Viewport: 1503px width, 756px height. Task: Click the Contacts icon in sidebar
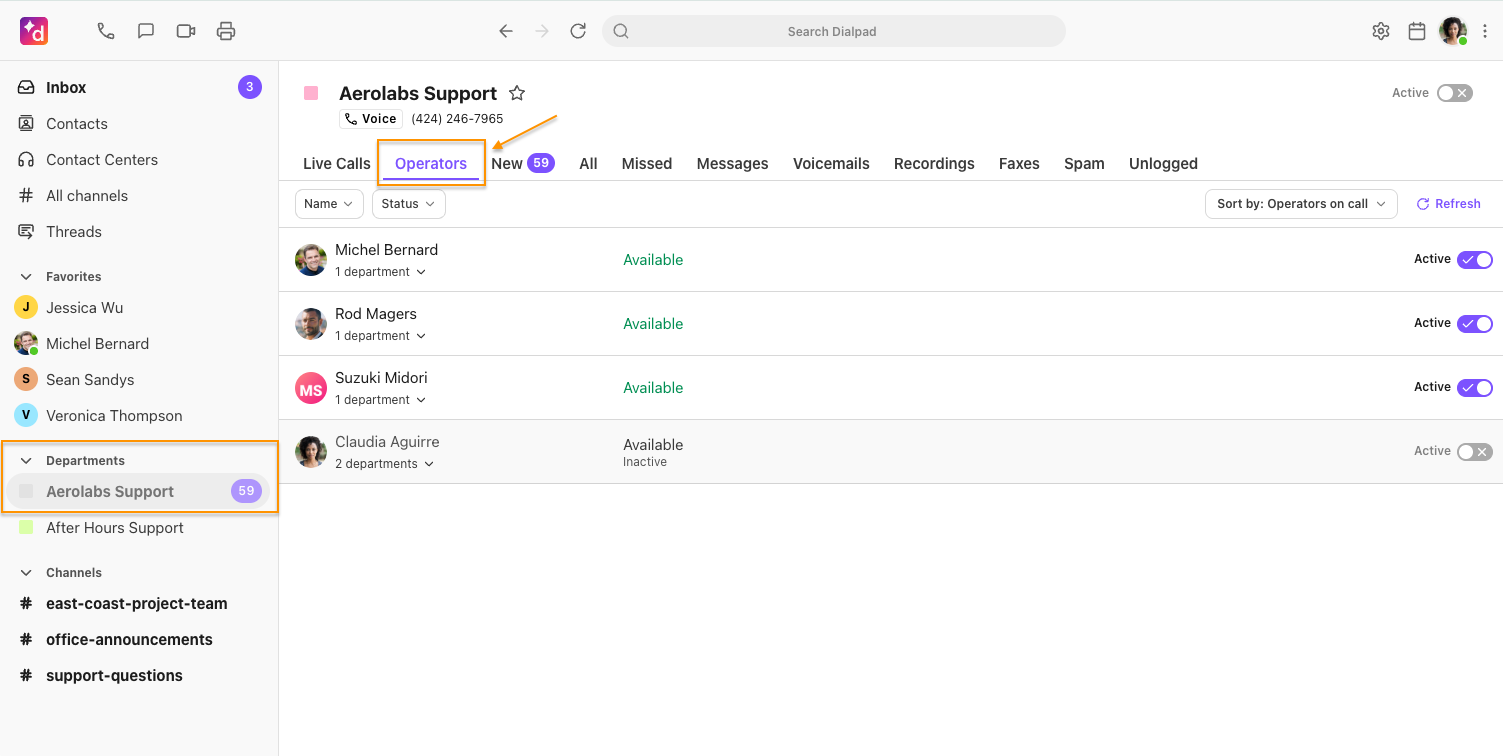27,124
